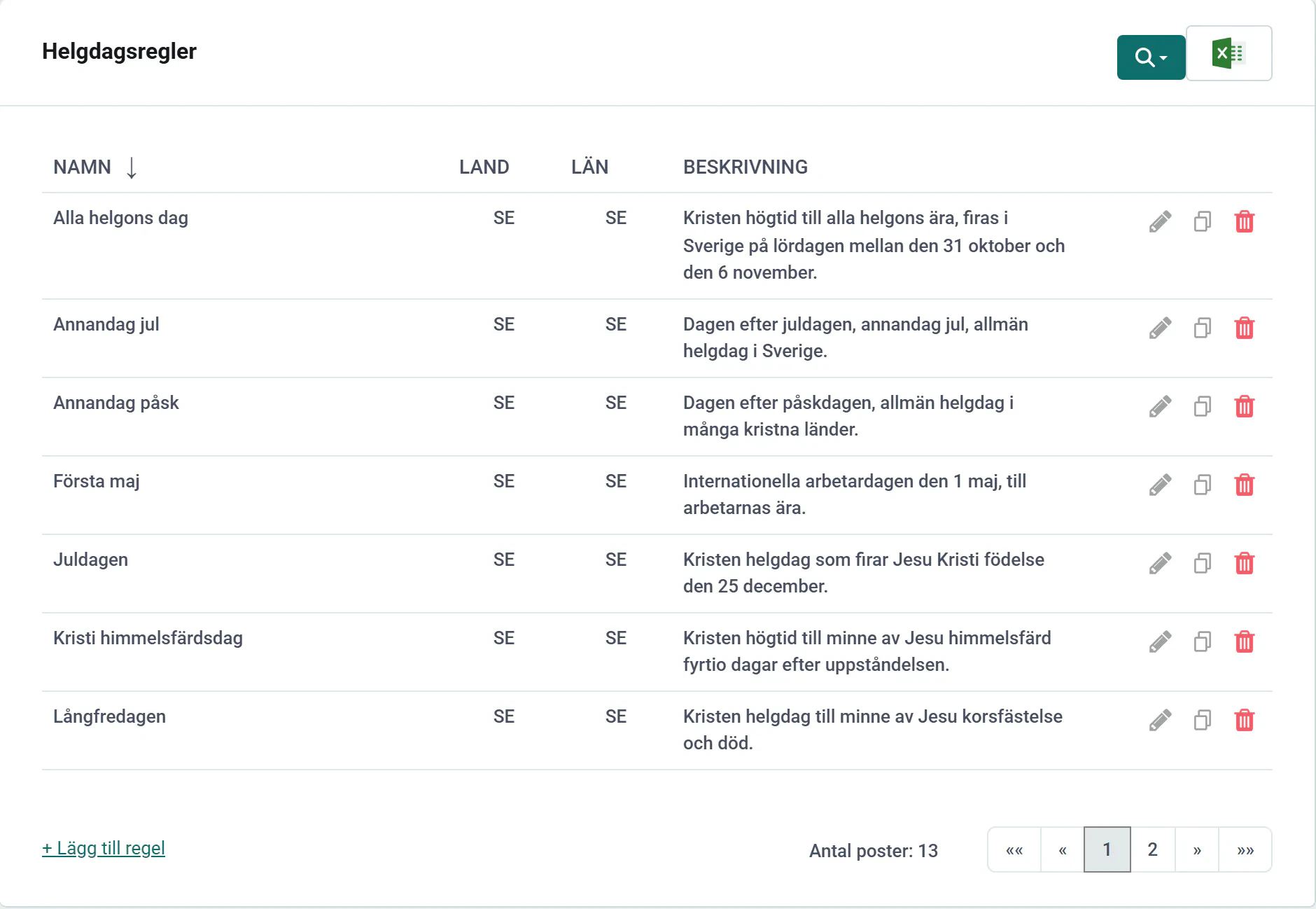The width and height of the screenshot is (1316, 909).
Task: Duplicate the Första maj rule
Action: 1203,485
